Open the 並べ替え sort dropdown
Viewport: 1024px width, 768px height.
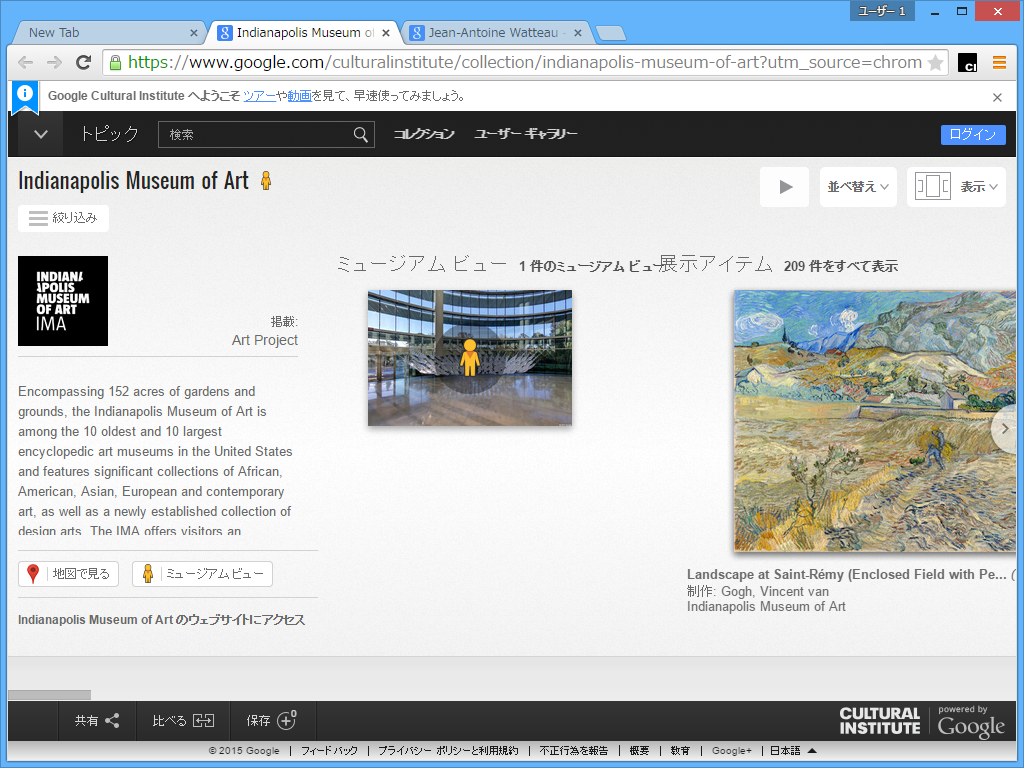[x=857, y=186]
